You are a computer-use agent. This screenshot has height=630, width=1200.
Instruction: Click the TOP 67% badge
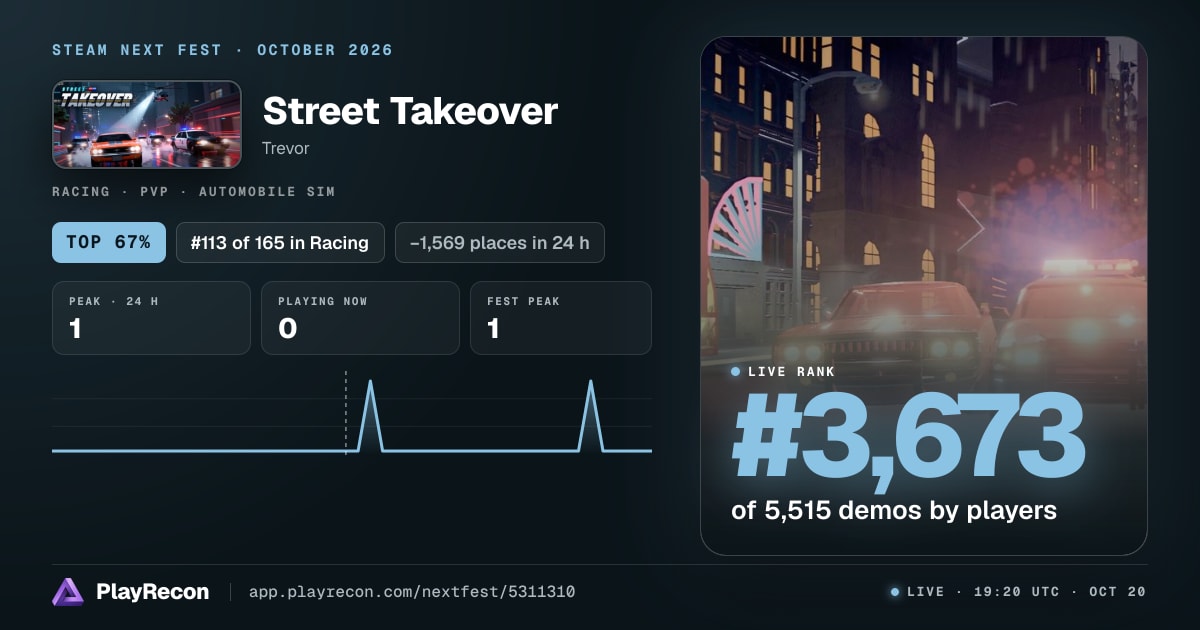tap(109, 242)
